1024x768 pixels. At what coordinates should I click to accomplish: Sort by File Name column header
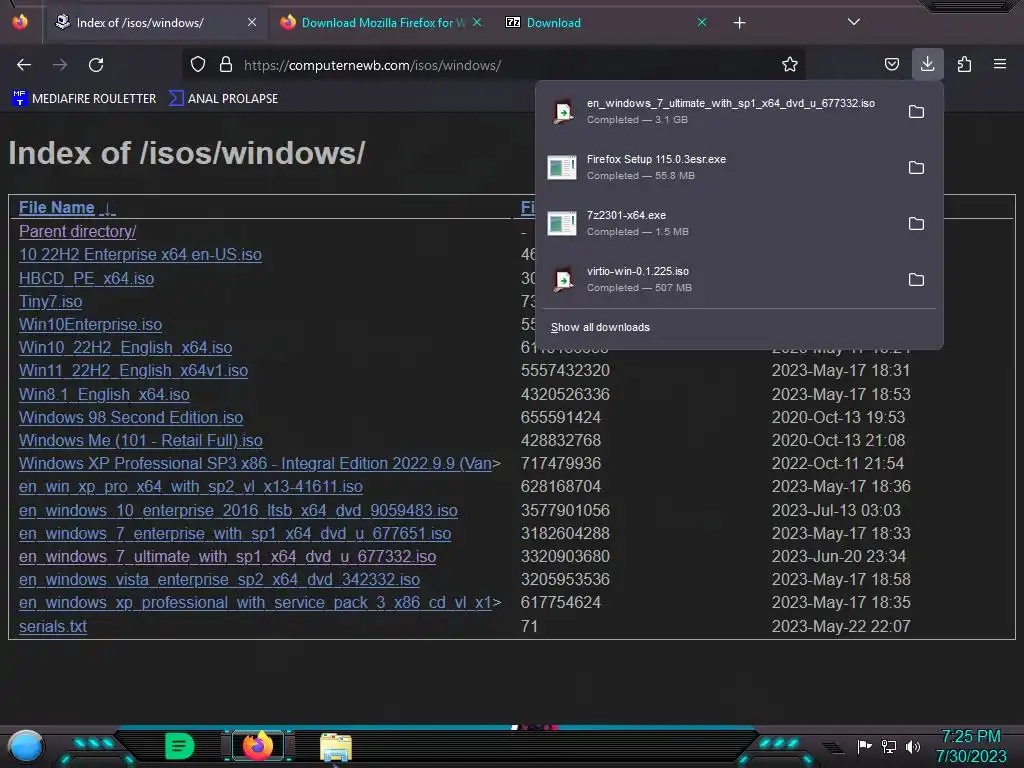(56, 208)
